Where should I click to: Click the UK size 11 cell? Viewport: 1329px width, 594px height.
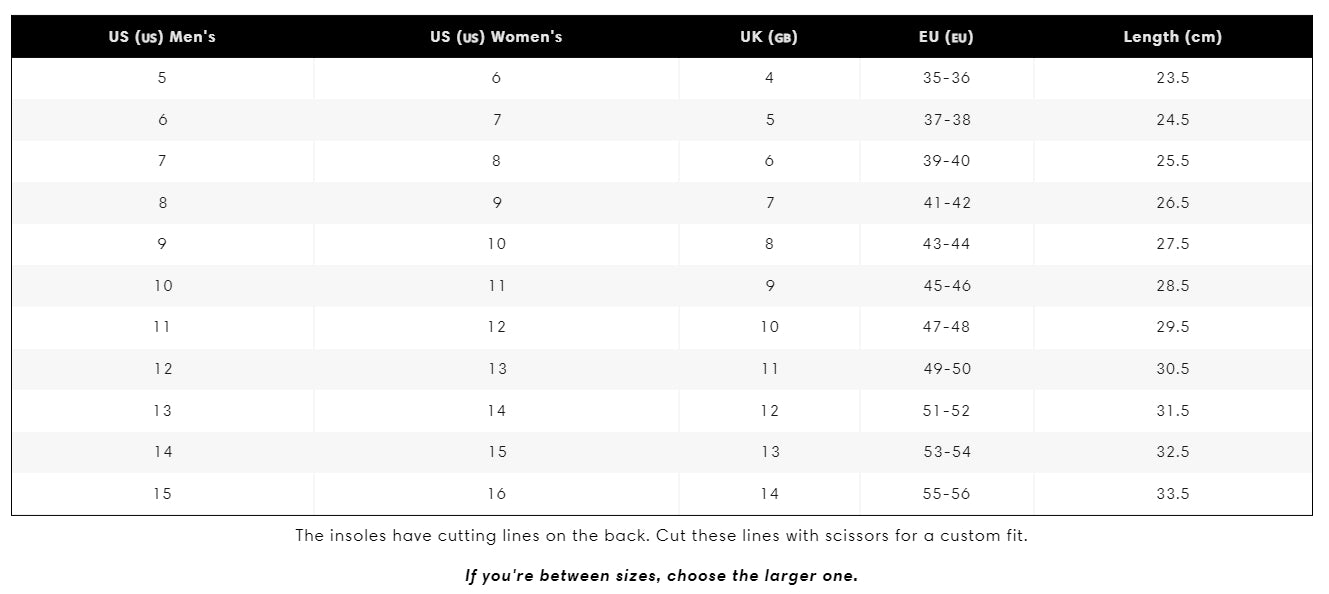(769, 369)
